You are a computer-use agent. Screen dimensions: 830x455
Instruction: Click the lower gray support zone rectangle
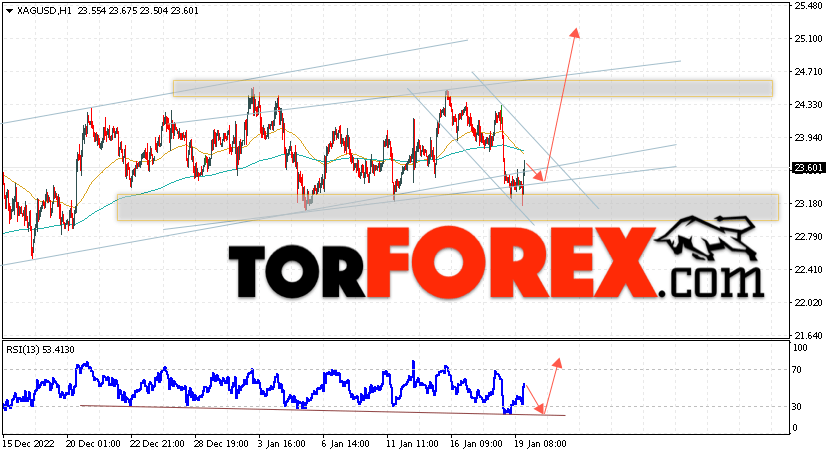[448, 207]
